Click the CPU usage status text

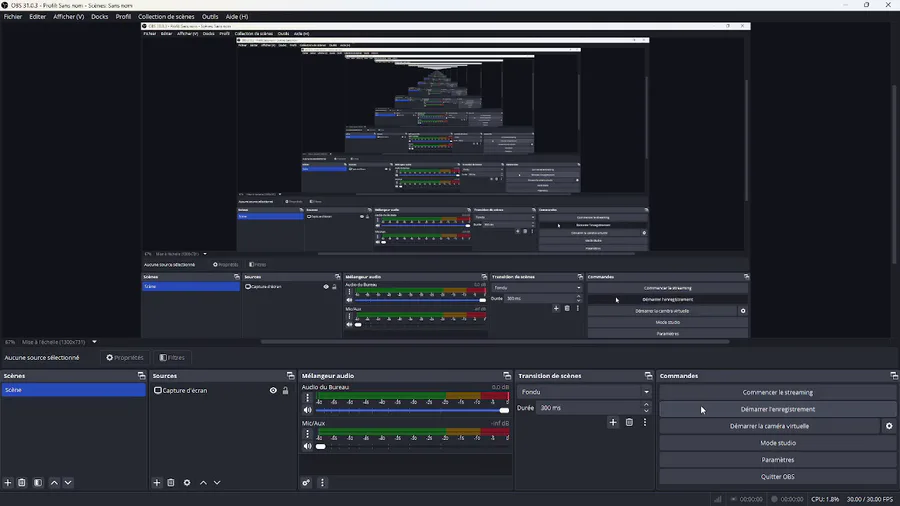[825, 499]
